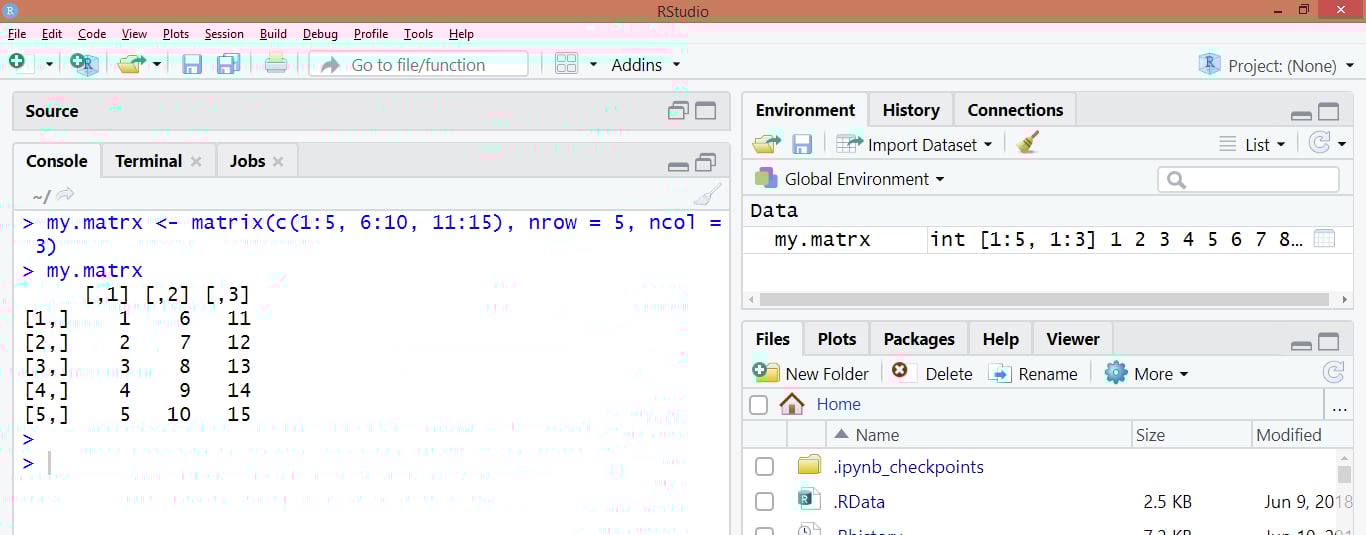The image size is (1366, 535).
Task: Click the workspace panes grid icon
Action: point(566,64)
